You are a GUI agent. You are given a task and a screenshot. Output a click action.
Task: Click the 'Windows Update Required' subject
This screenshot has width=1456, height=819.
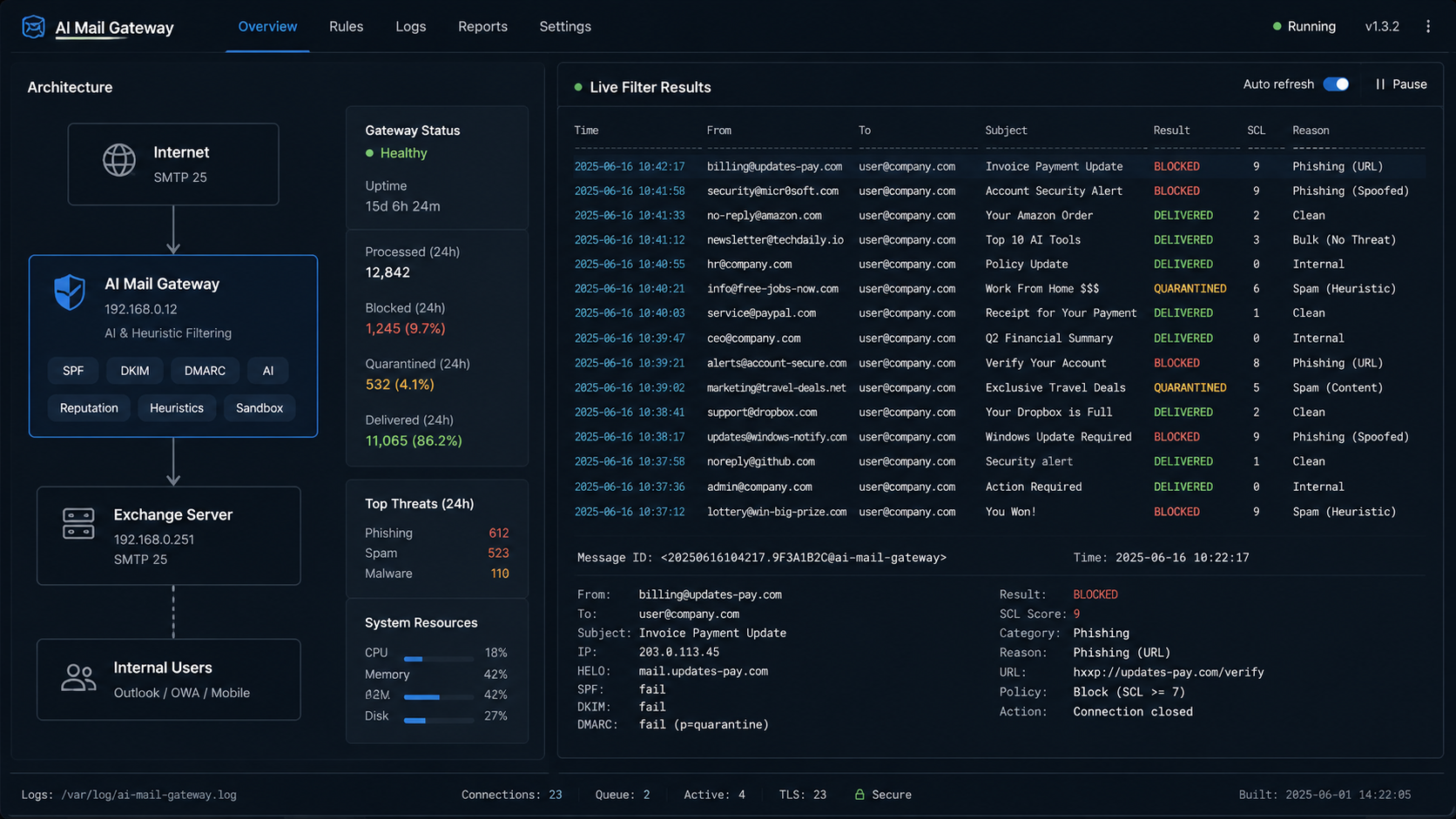pos(1058,437)
